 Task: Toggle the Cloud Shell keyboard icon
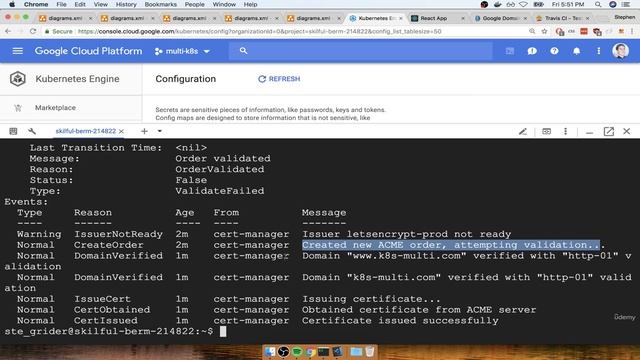(x=13, y=131)
